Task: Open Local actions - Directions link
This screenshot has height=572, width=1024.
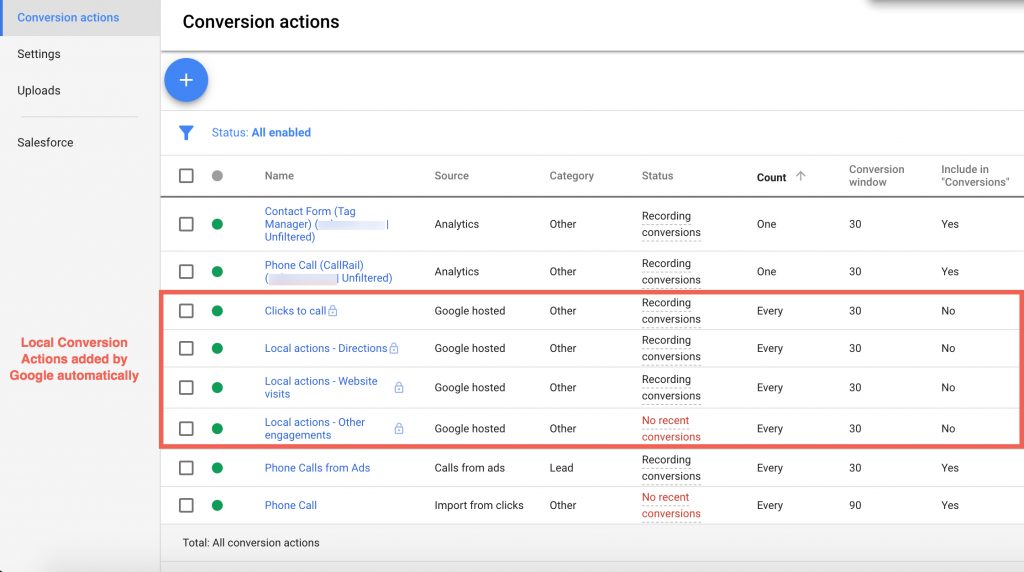Action: click(326, 348)
